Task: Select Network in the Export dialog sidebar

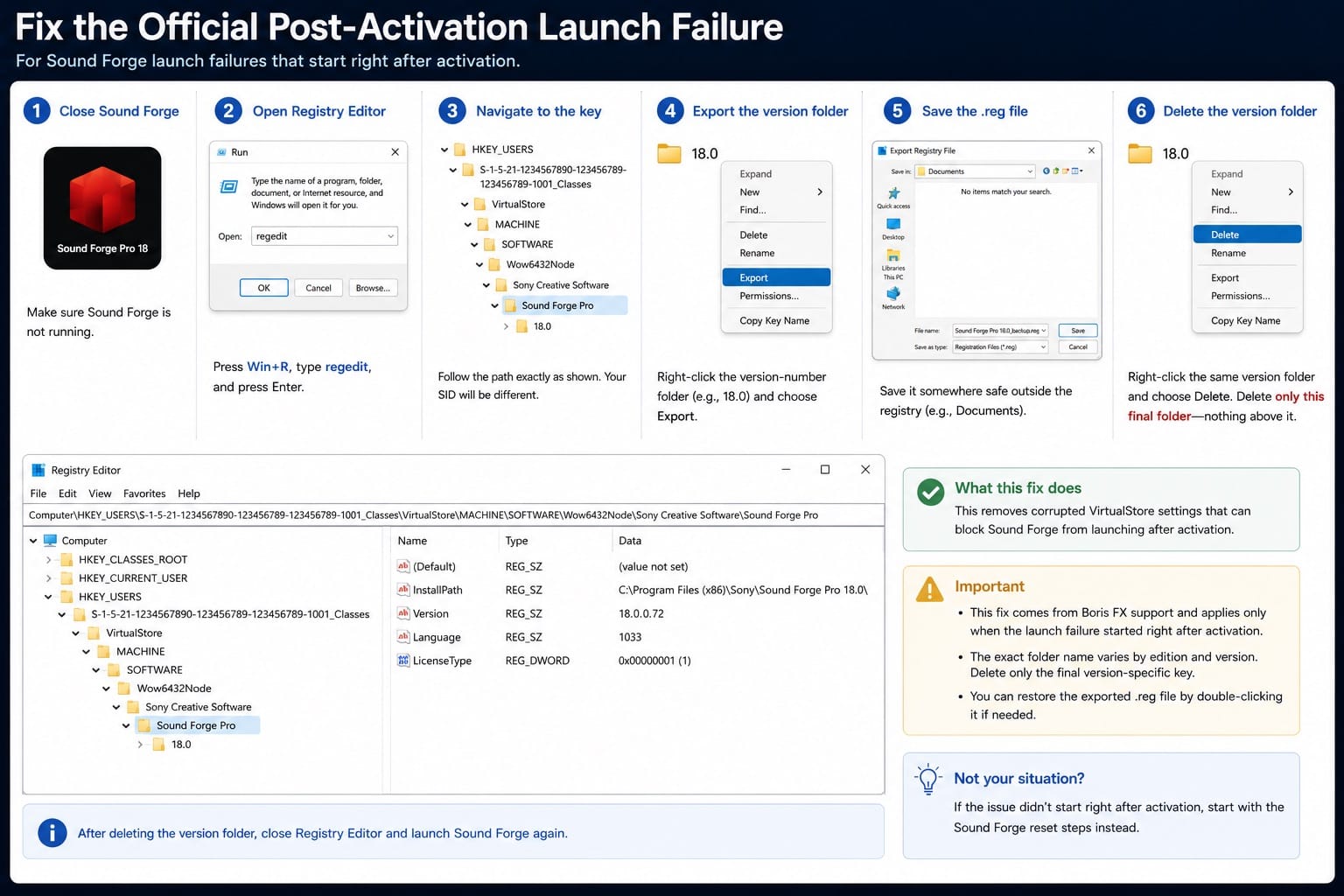Action: (893, 297)
